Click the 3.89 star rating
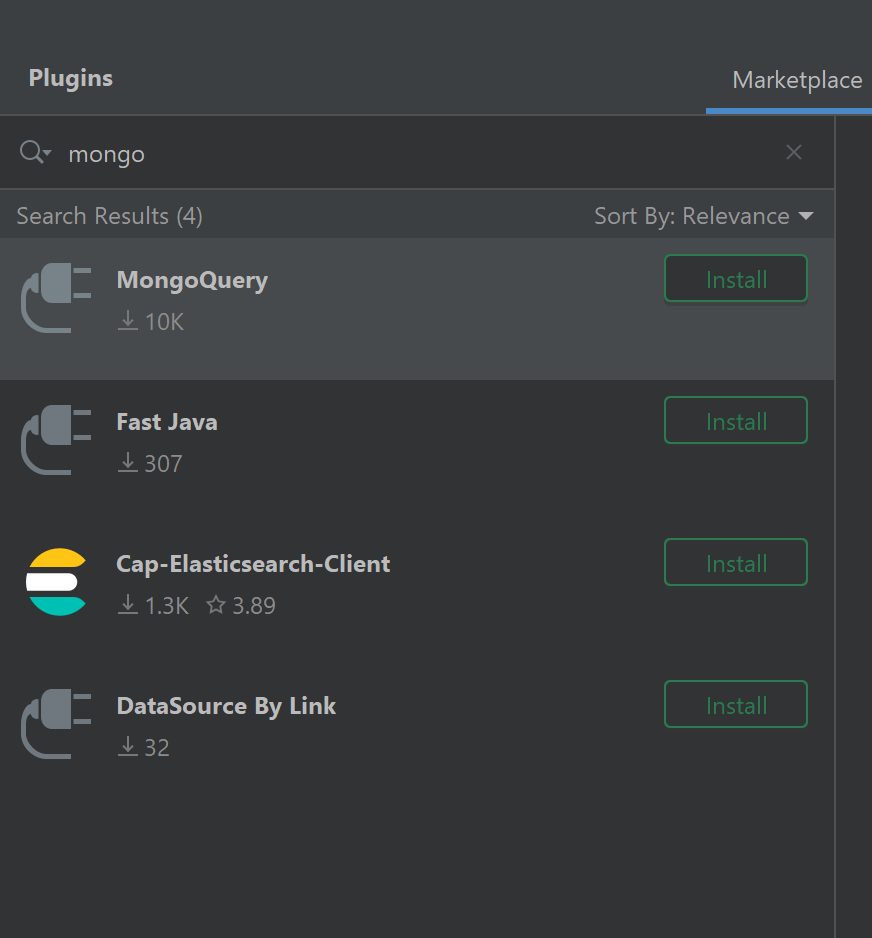The height and width of the screenshot is (938, 872). pos(241,605)
